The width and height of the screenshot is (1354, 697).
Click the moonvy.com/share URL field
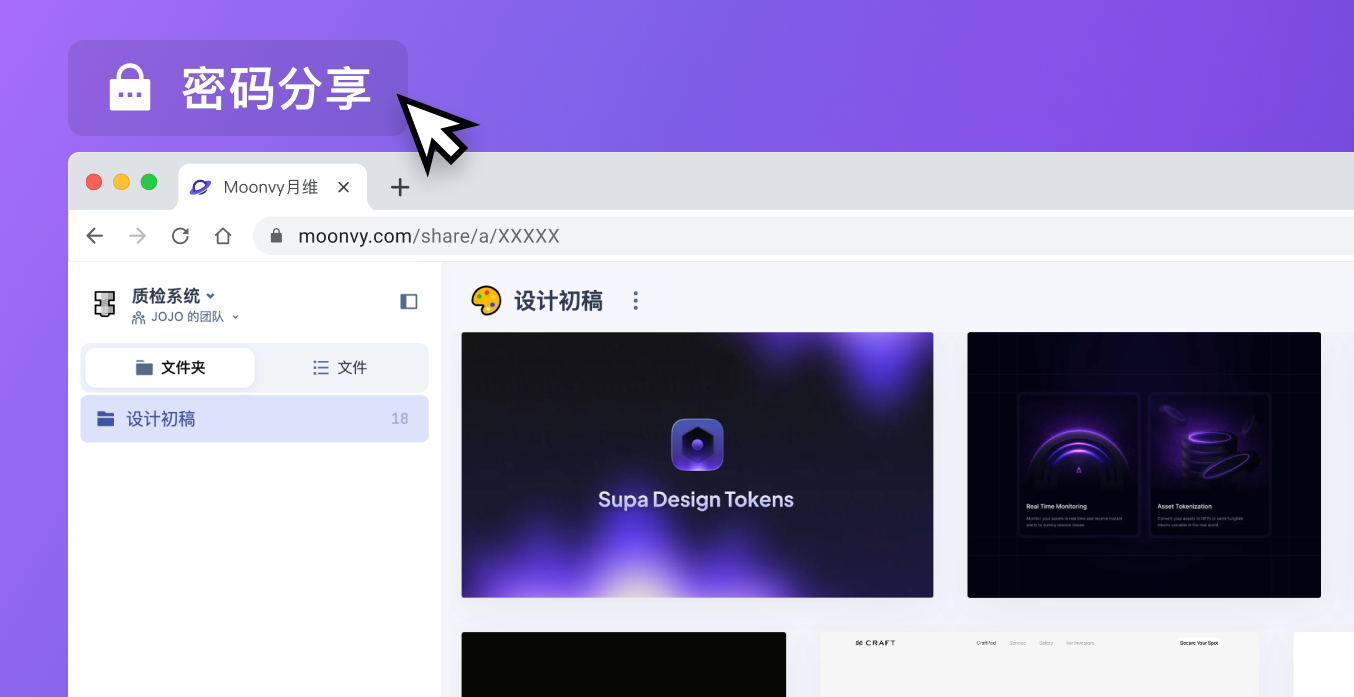coord(803,236)
